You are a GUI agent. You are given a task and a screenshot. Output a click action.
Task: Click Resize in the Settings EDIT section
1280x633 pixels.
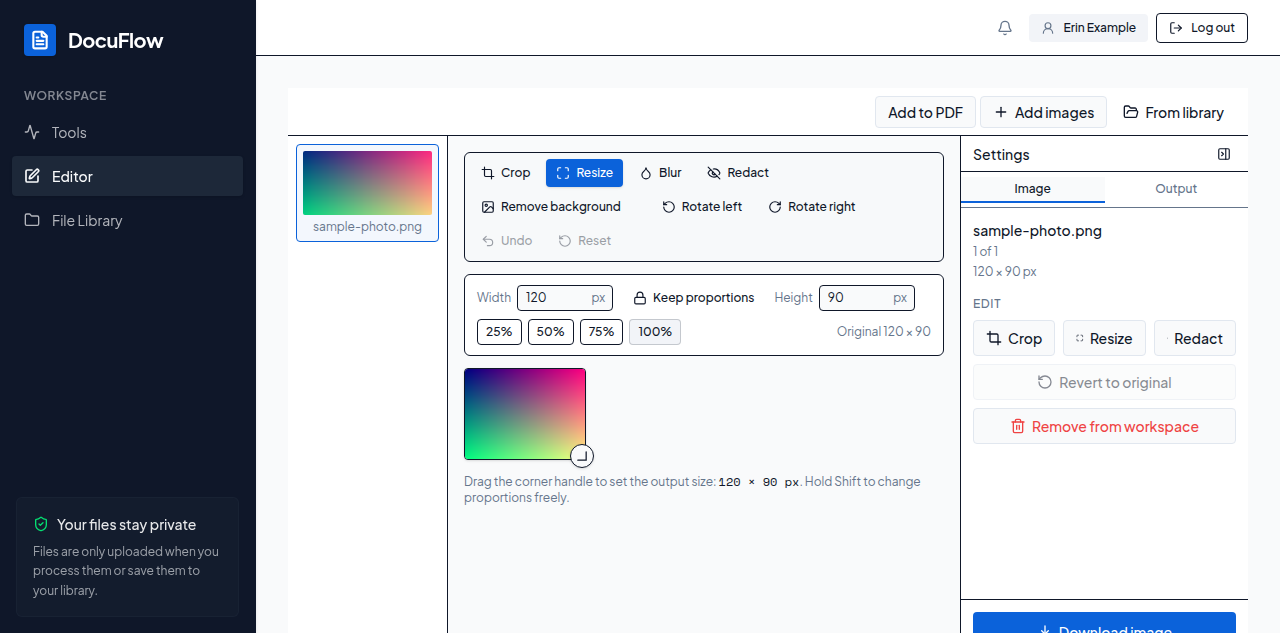[1104, 338]
